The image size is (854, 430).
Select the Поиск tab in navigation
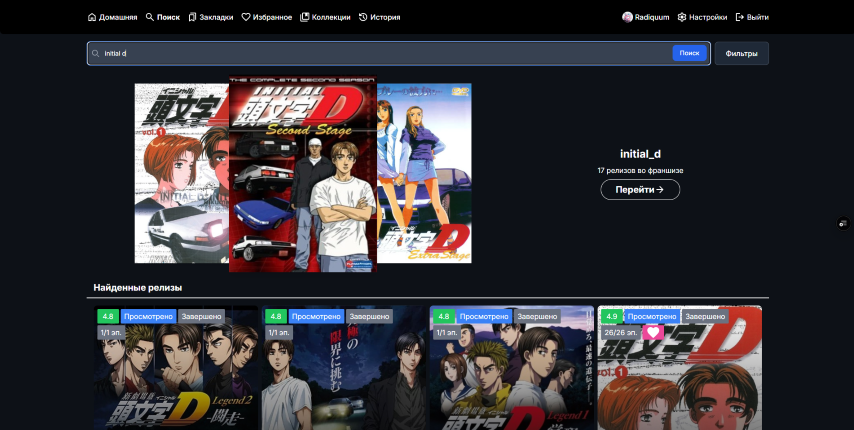click(x=162, y=17)
